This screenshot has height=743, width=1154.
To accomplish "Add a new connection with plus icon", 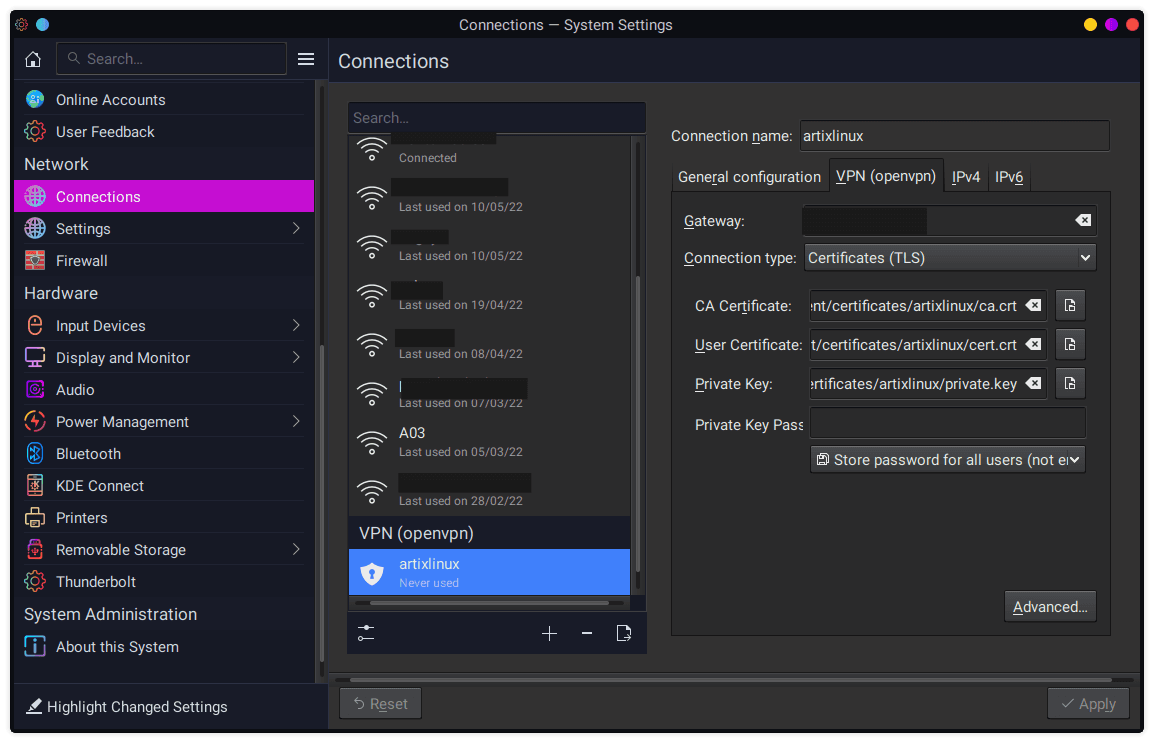I will coord(549,633).
